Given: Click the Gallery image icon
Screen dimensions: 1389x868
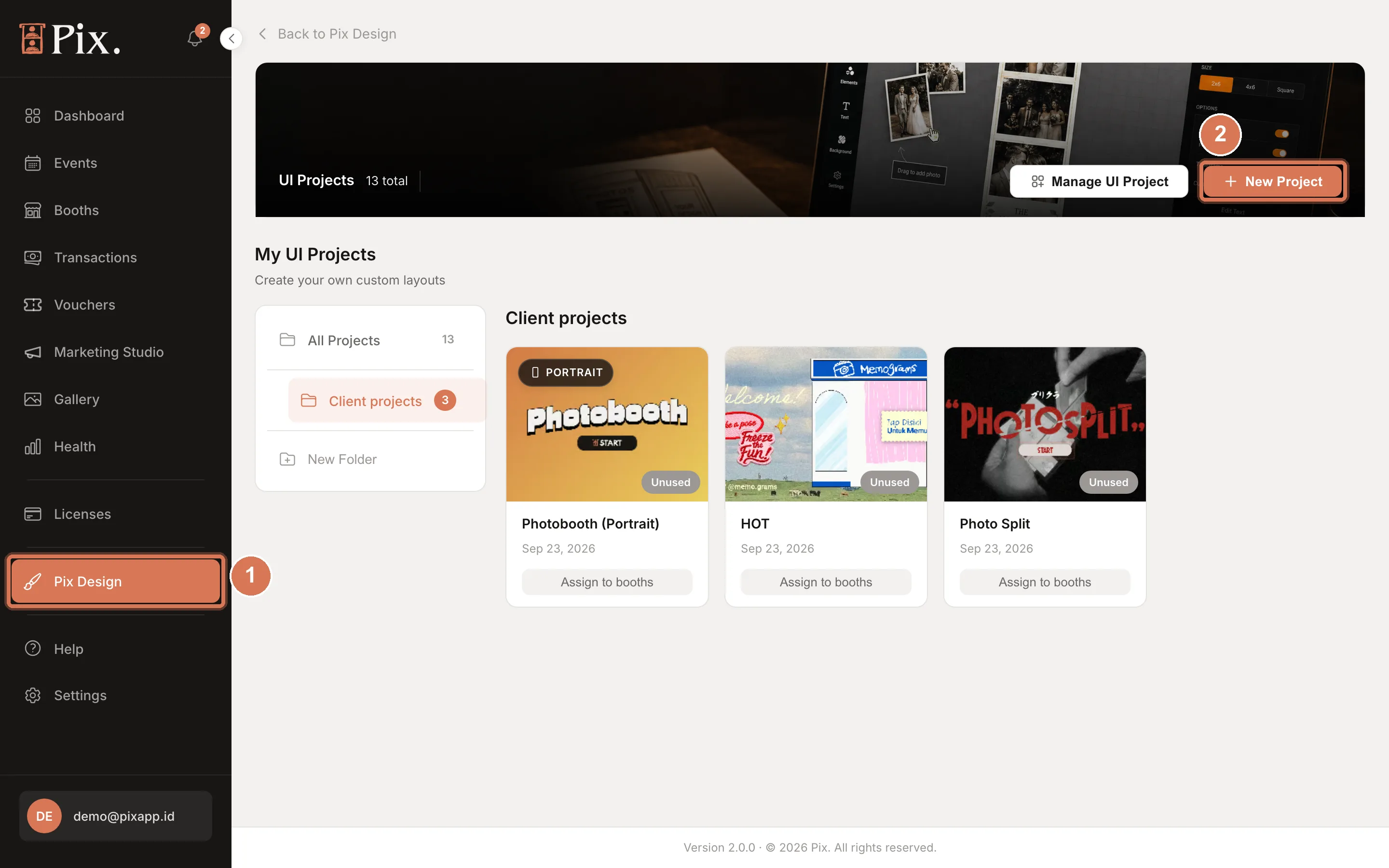Looking at the screenshot, I should point(33,399).
